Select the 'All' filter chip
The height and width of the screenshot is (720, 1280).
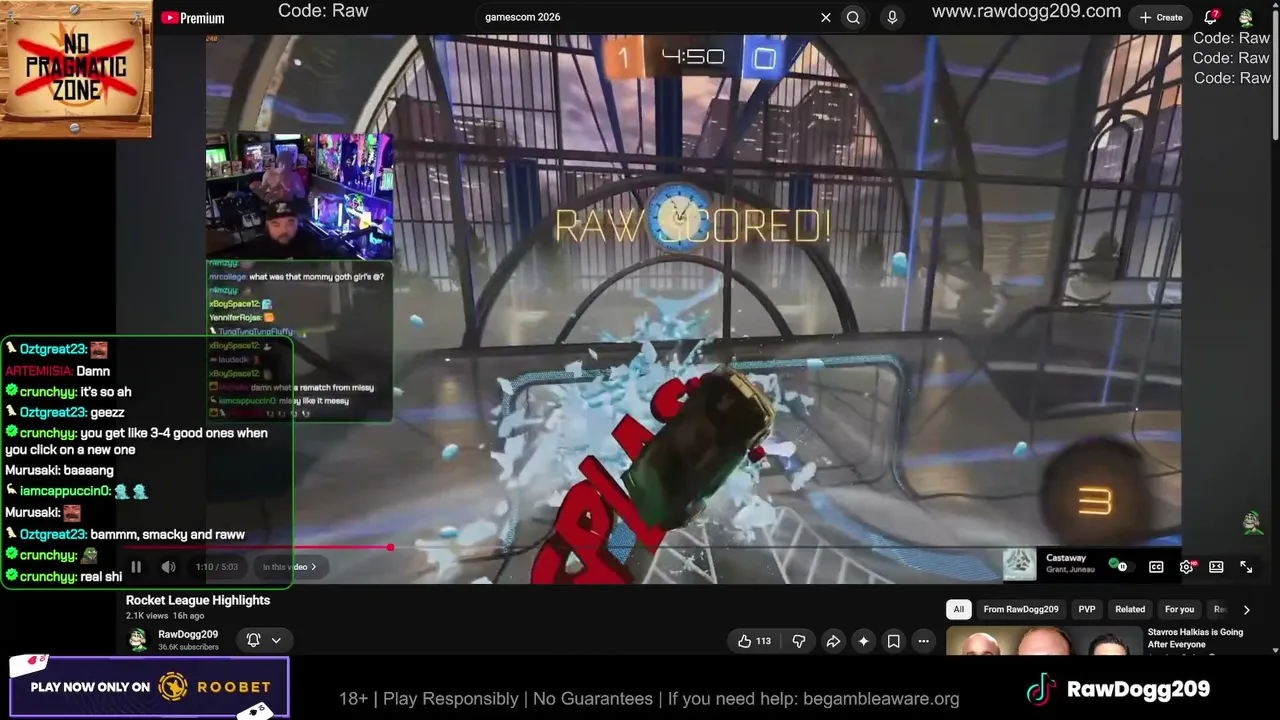click(x=958, y=609)
